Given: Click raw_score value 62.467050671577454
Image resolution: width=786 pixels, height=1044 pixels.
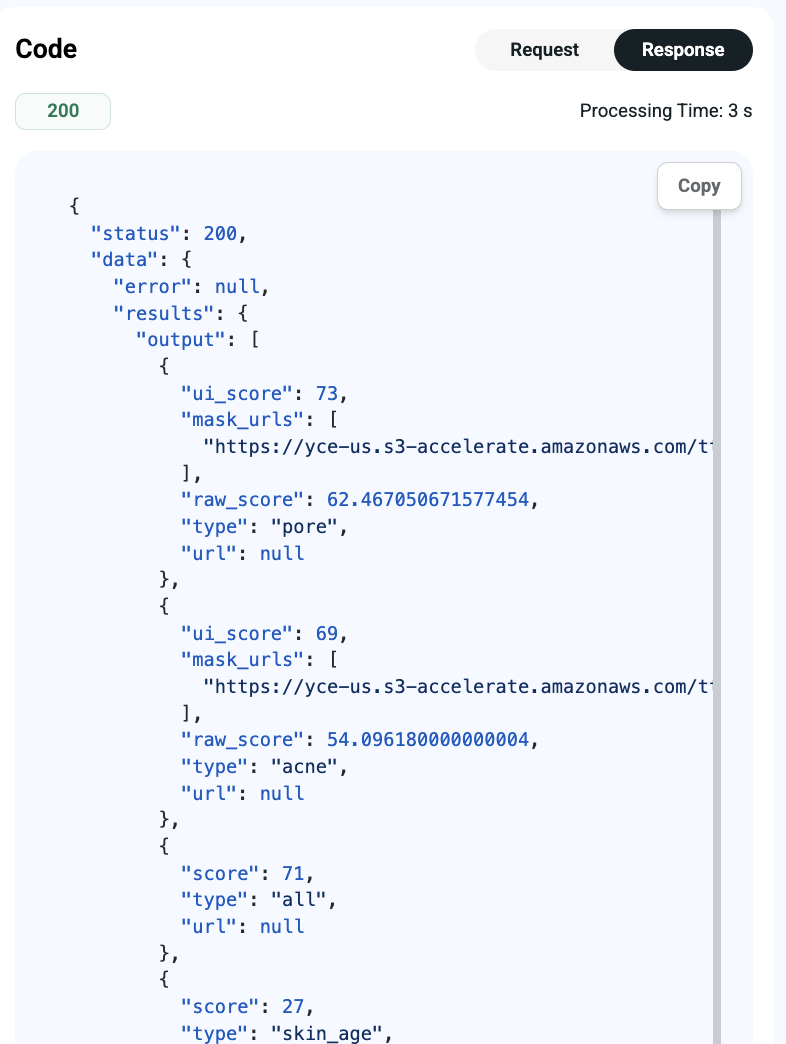Looking at the screenshot, I should click(427, 500).
